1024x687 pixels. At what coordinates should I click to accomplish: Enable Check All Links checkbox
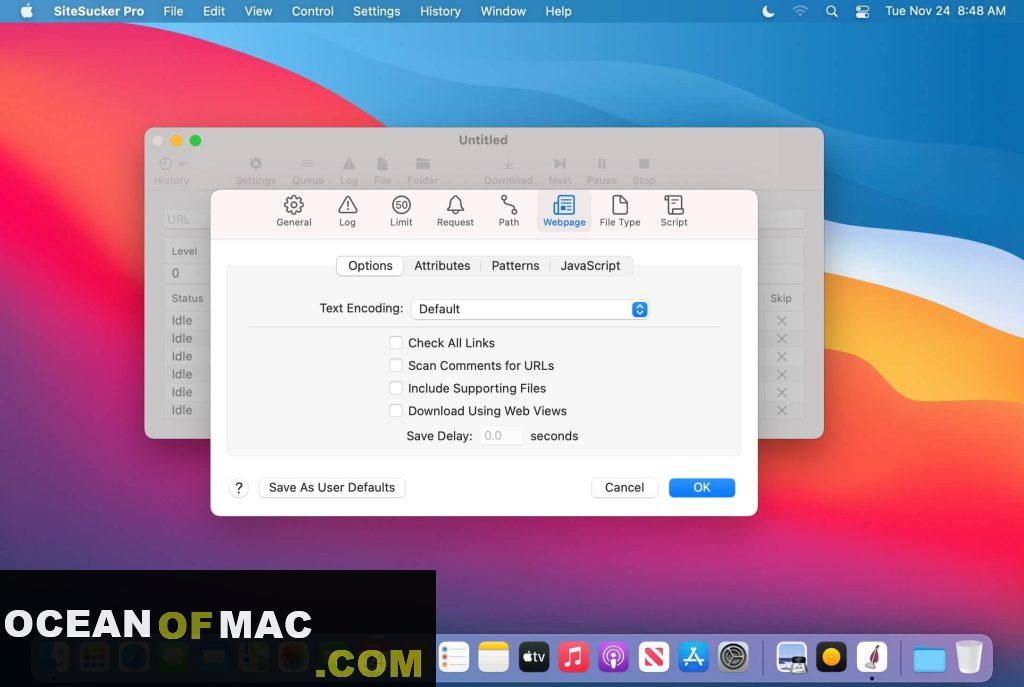(396, 342)
